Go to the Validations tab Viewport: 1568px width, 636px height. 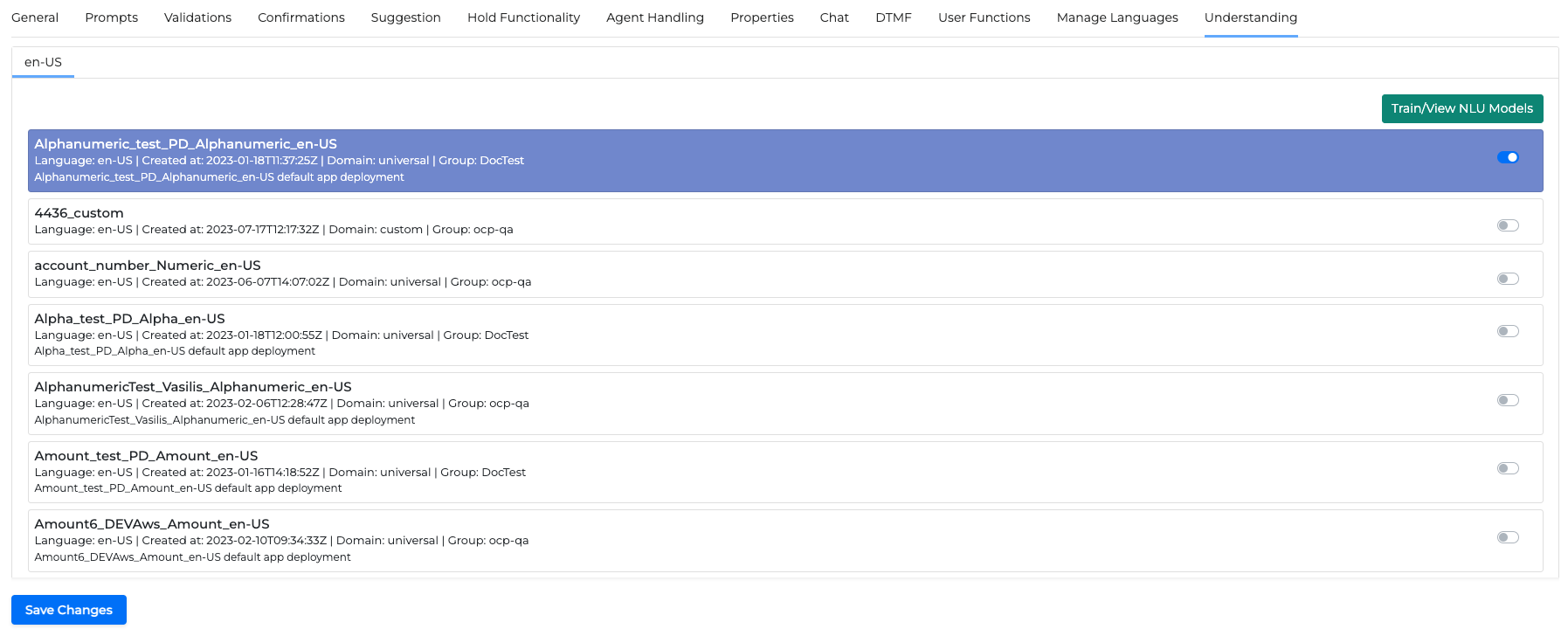(197, 17)
